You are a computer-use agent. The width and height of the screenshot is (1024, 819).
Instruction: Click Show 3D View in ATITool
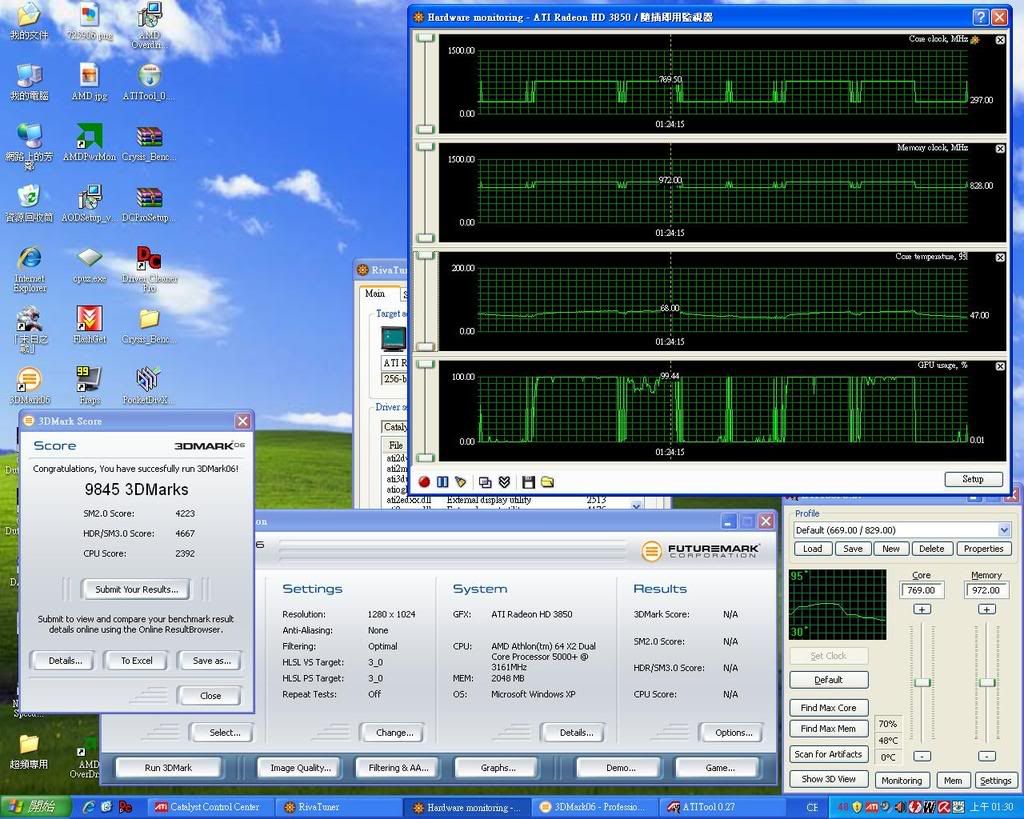[828, 779]
